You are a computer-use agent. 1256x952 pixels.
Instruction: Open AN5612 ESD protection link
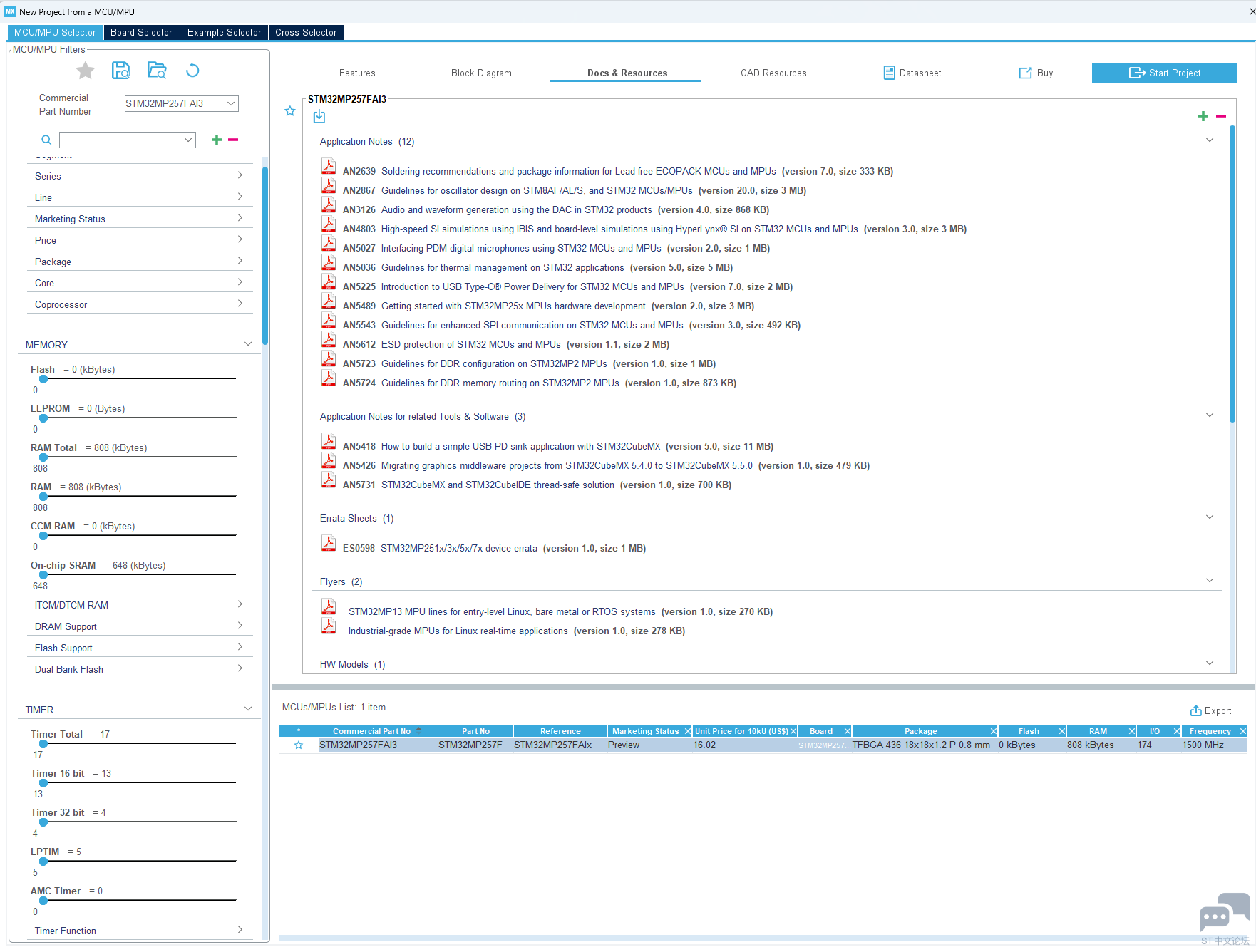(x=471, y=344)
